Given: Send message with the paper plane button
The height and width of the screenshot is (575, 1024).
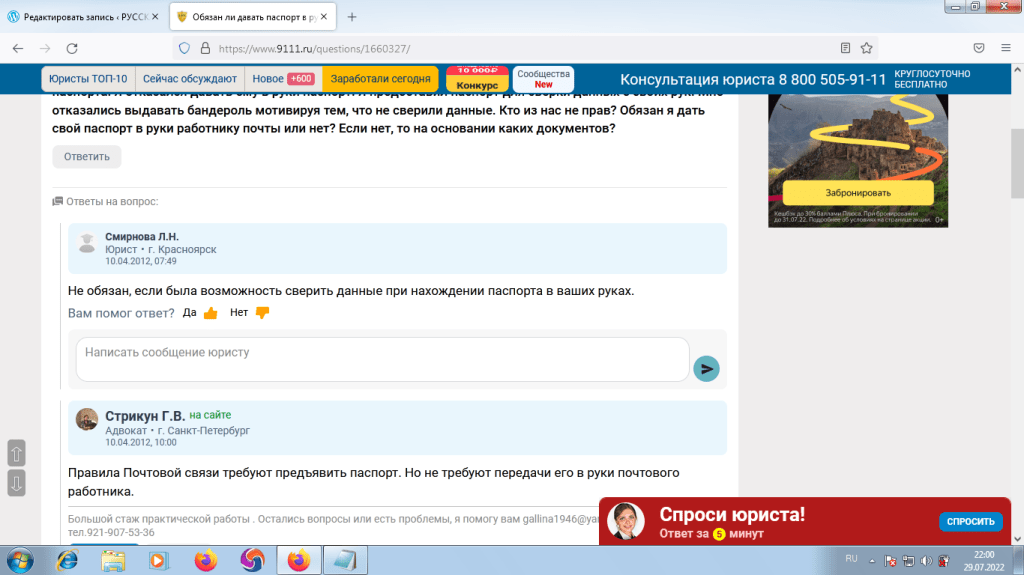Looking at the screenshot, I should [x=706, y=368].
